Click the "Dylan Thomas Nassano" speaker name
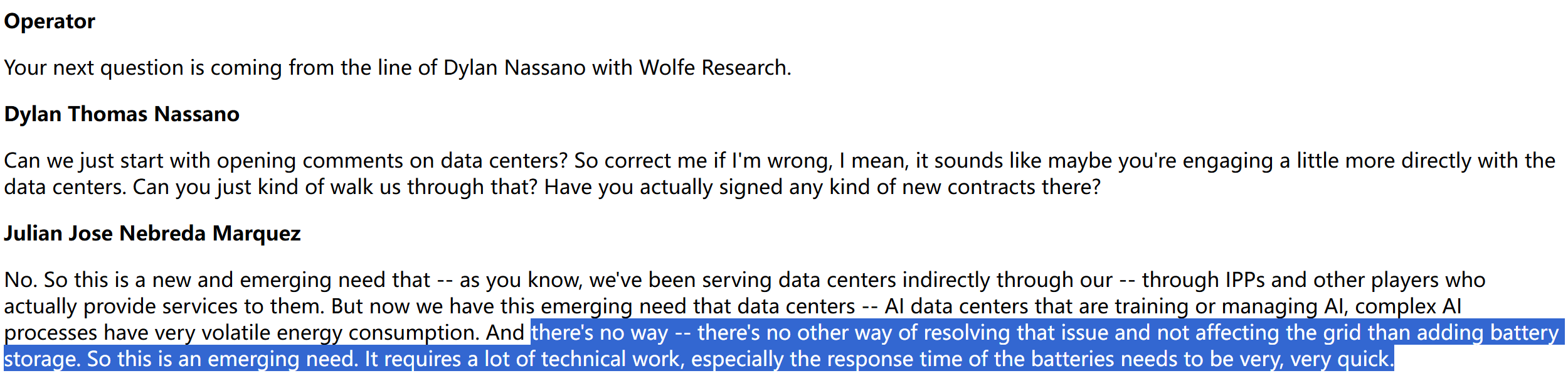 pyautogui.click(x=122, y=114)
